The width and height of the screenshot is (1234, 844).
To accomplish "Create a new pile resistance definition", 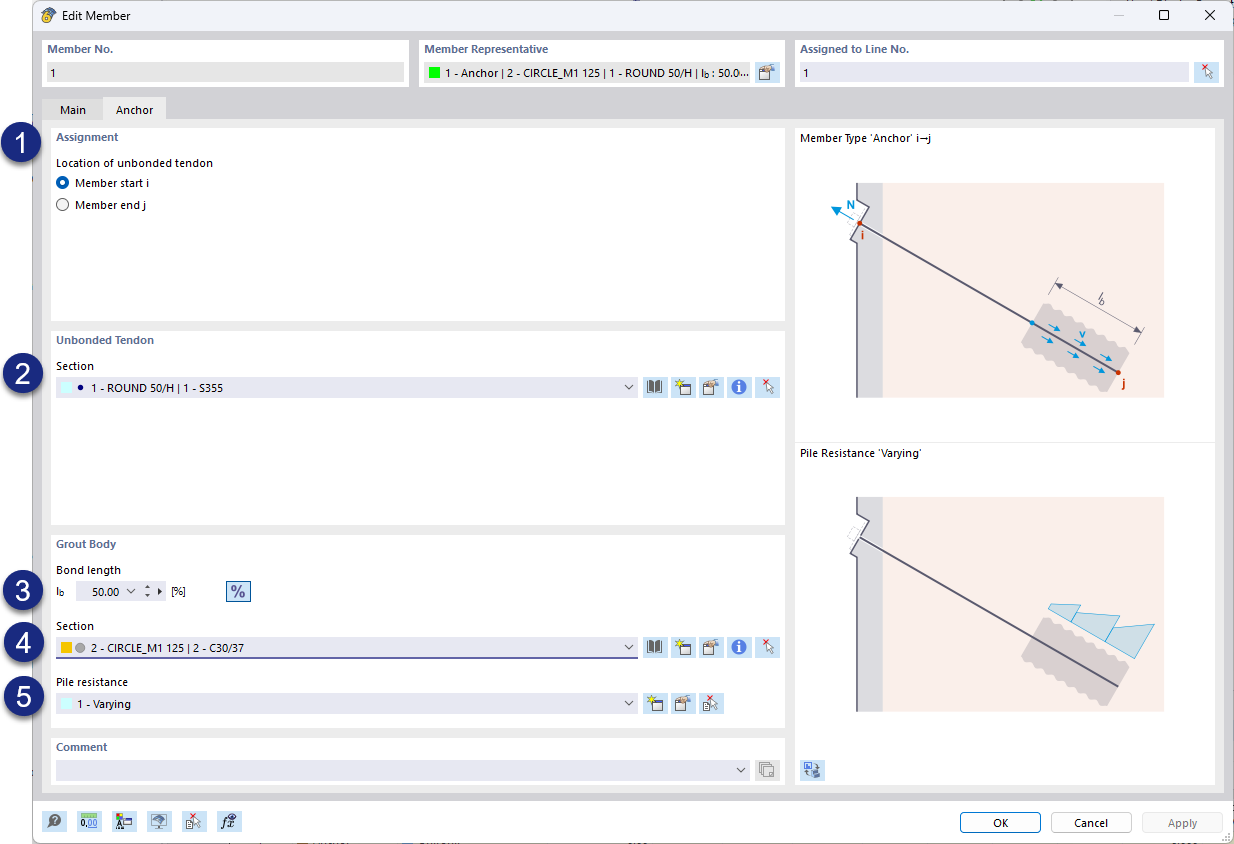I will (655, 703).
